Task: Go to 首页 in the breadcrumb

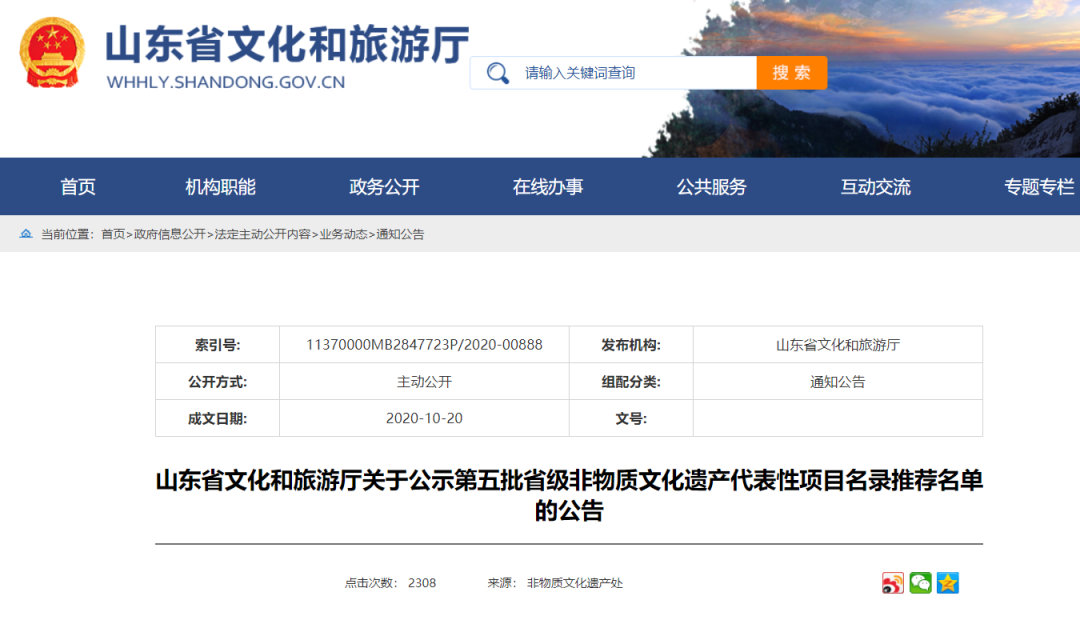Action: pyautogui.click(x=113, y=234)
